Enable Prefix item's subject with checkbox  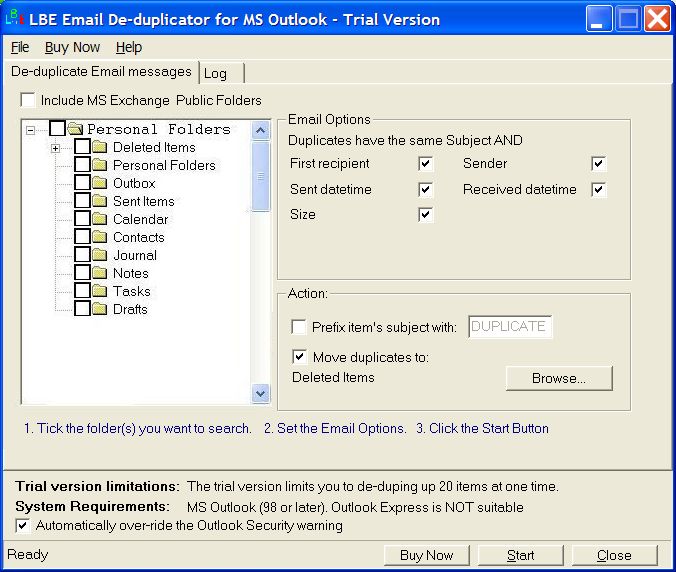[299, 327]
